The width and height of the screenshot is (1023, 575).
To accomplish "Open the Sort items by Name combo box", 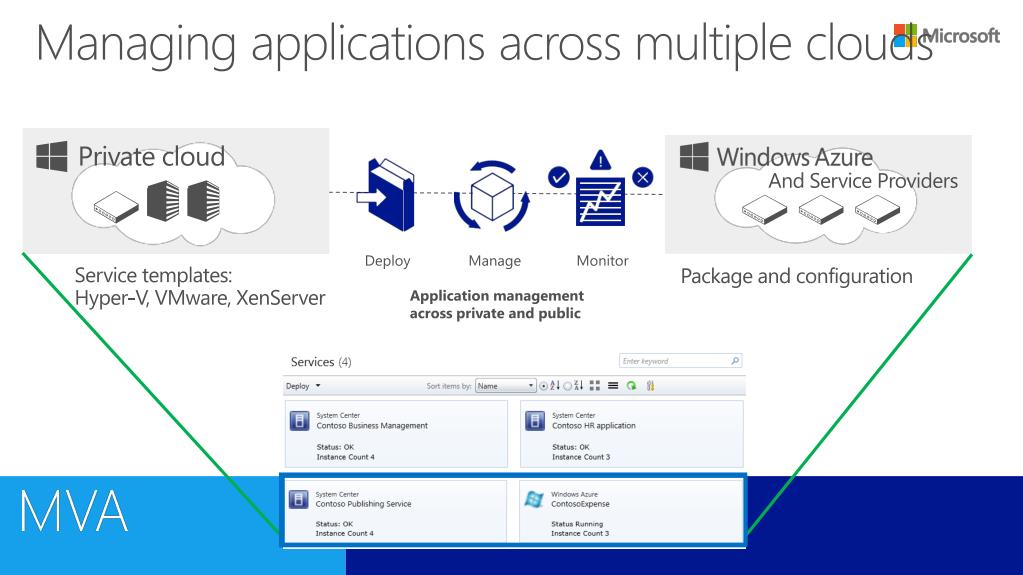I will [x=506, y=386].
